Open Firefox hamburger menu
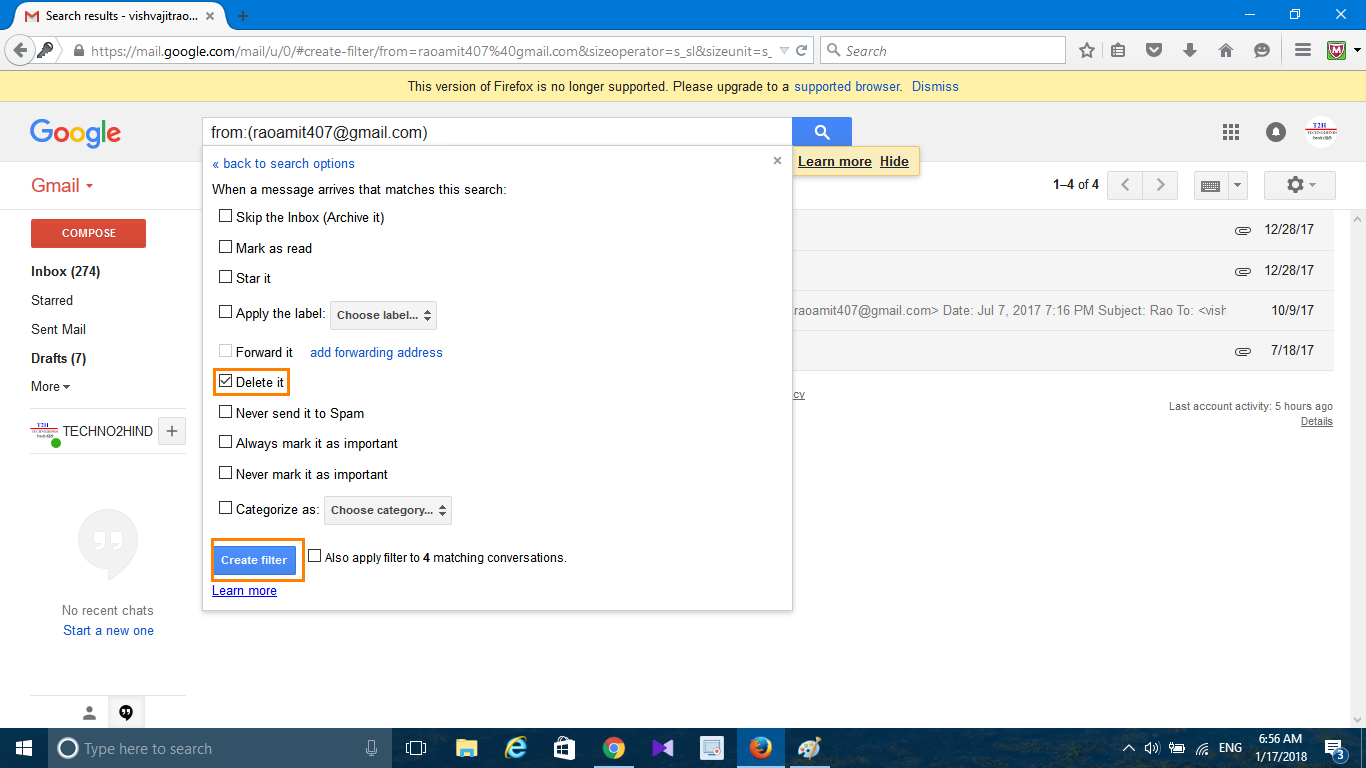Image resolution: width=1366 pixels, height=768 pixels. 1302,50
